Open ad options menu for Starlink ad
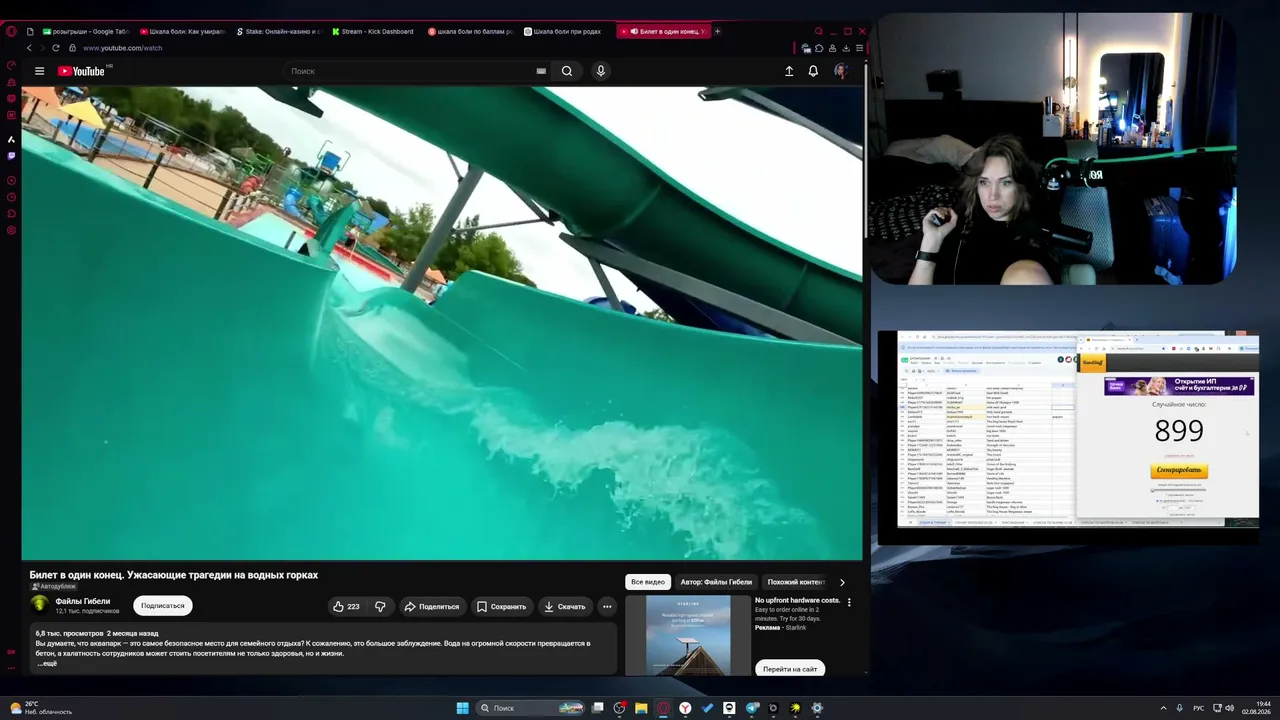The width and height of the screenshot is (1280, 720). tap(849, 602)
